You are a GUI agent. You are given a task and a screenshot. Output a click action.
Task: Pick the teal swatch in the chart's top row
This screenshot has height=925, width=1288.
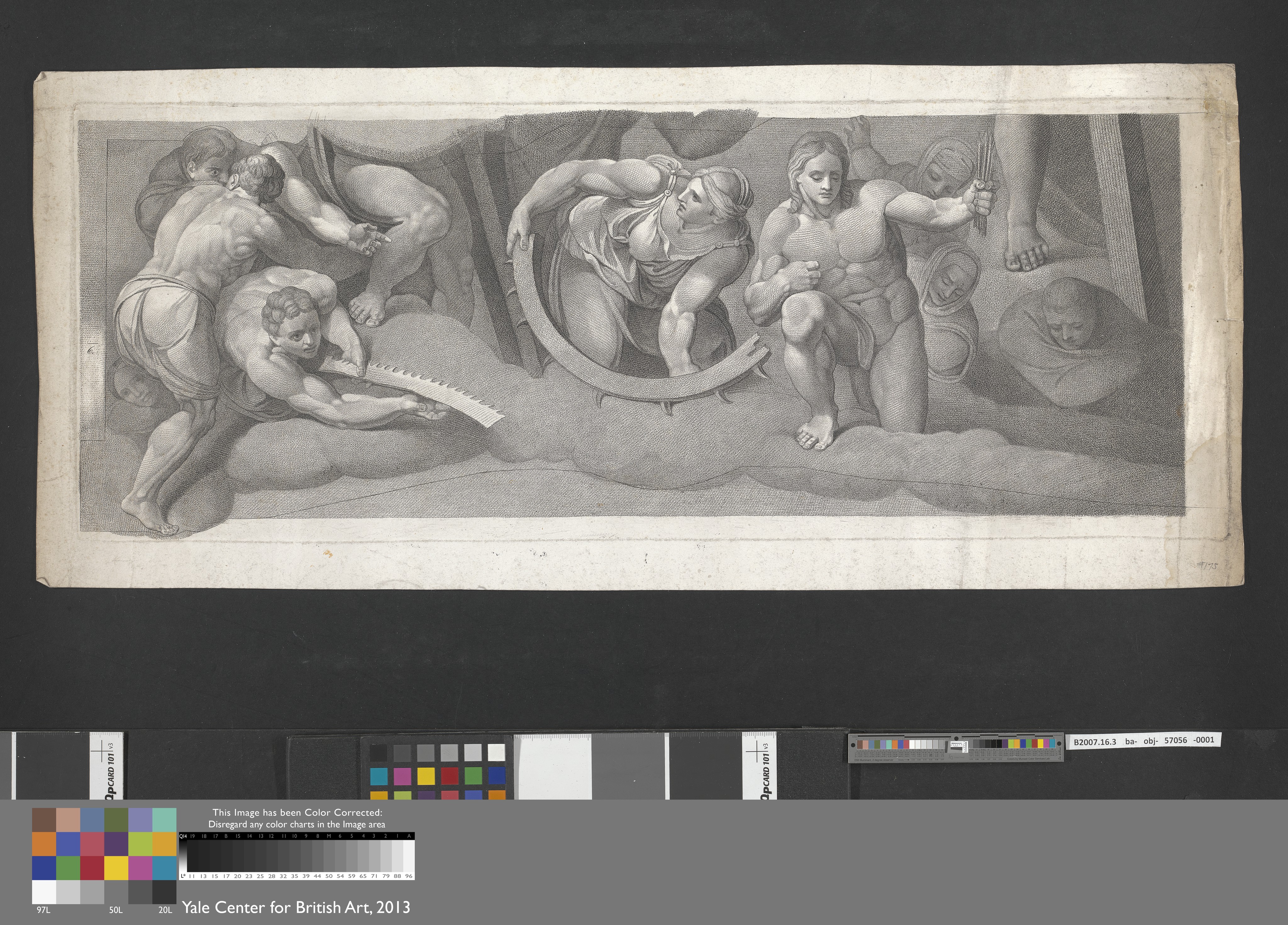coord(165,819)
